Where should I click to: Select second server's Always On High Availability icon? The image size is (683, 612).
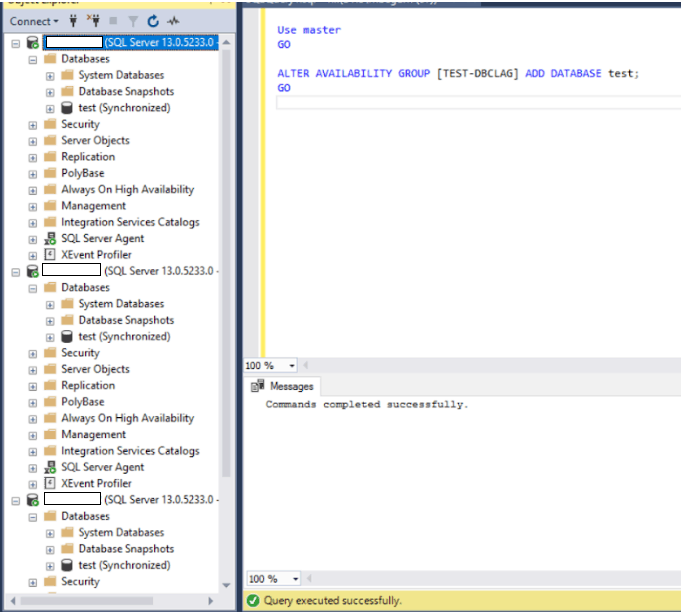pos(50,418)
